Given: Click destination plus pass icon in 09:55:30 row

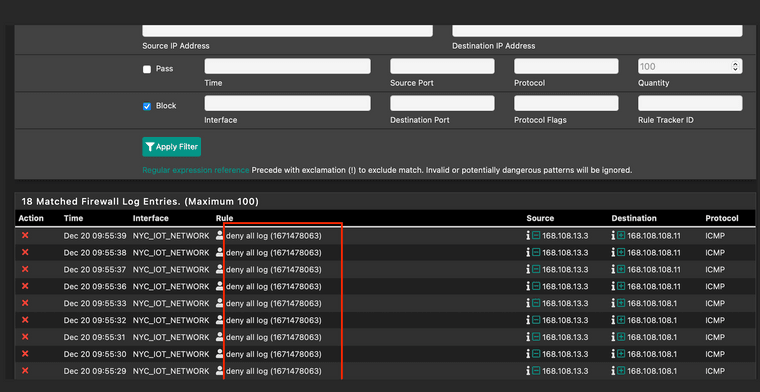Looking at the screenshot, I should (621, 355).
